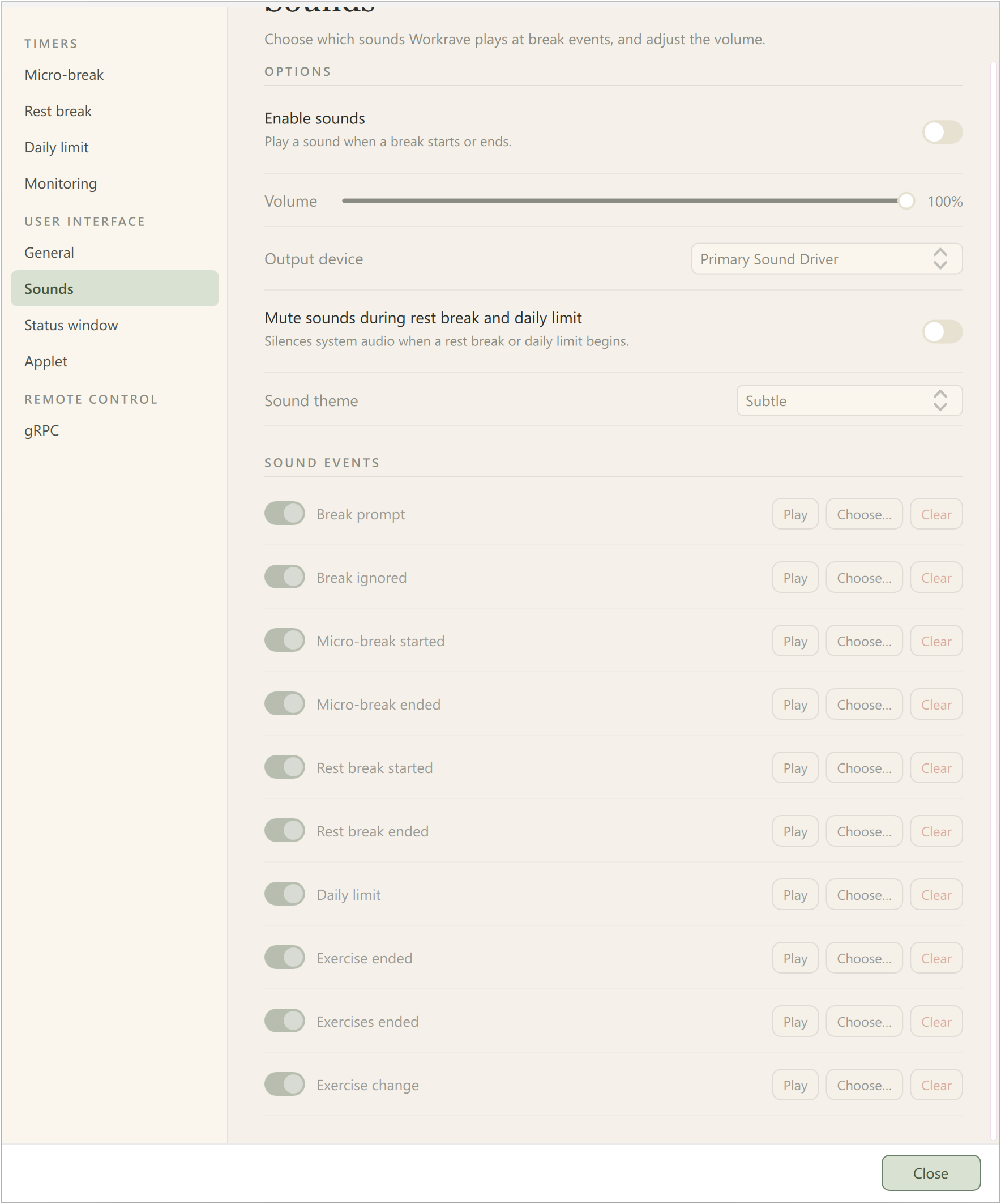Toggle Exercise change sound event
This screenshot has width=1001, height=1204.
click(x=284, y=1085)
